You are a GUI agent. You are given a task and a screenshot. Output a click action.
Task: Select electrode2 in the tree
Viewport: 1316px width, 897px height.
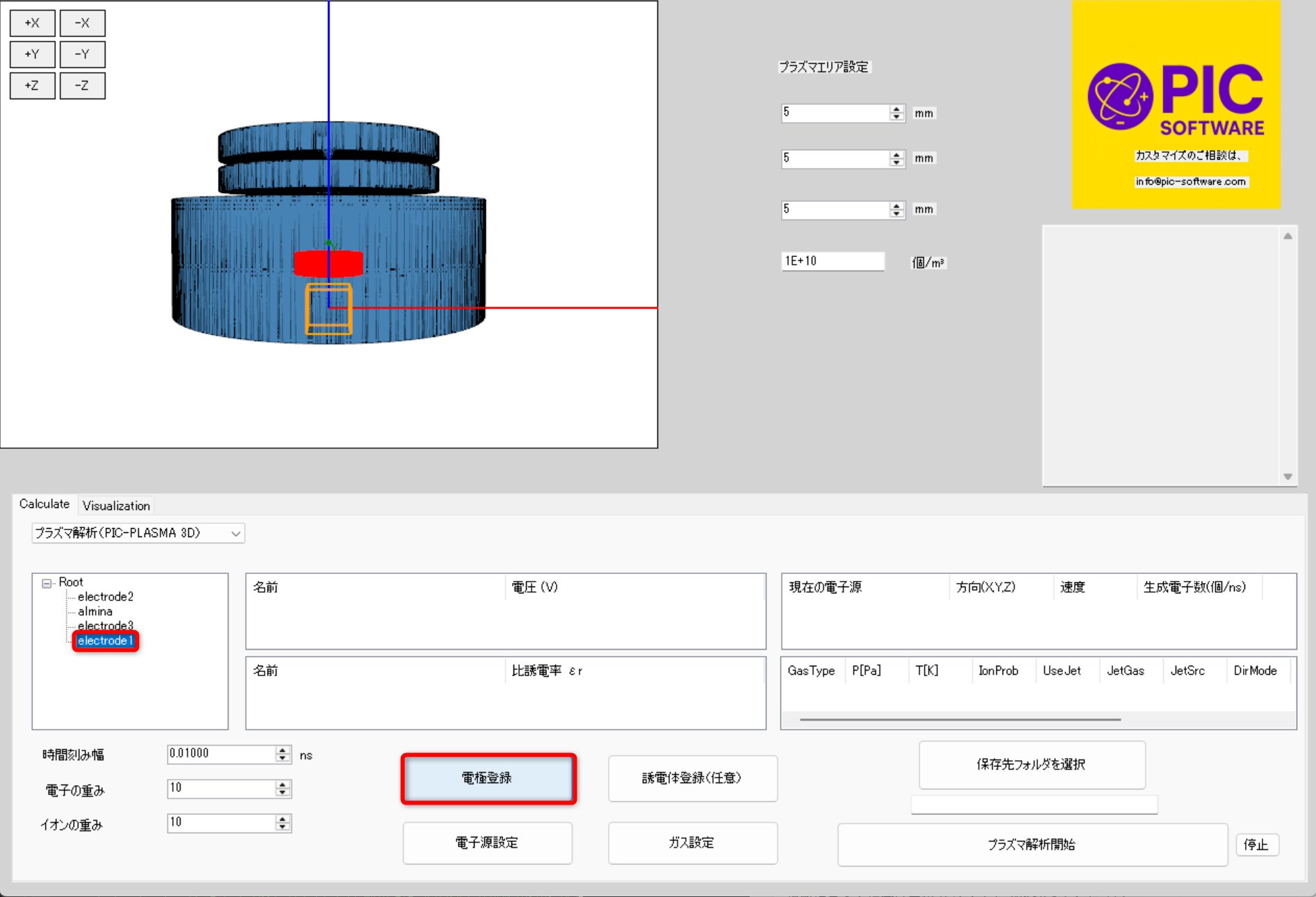pos(106,597)
